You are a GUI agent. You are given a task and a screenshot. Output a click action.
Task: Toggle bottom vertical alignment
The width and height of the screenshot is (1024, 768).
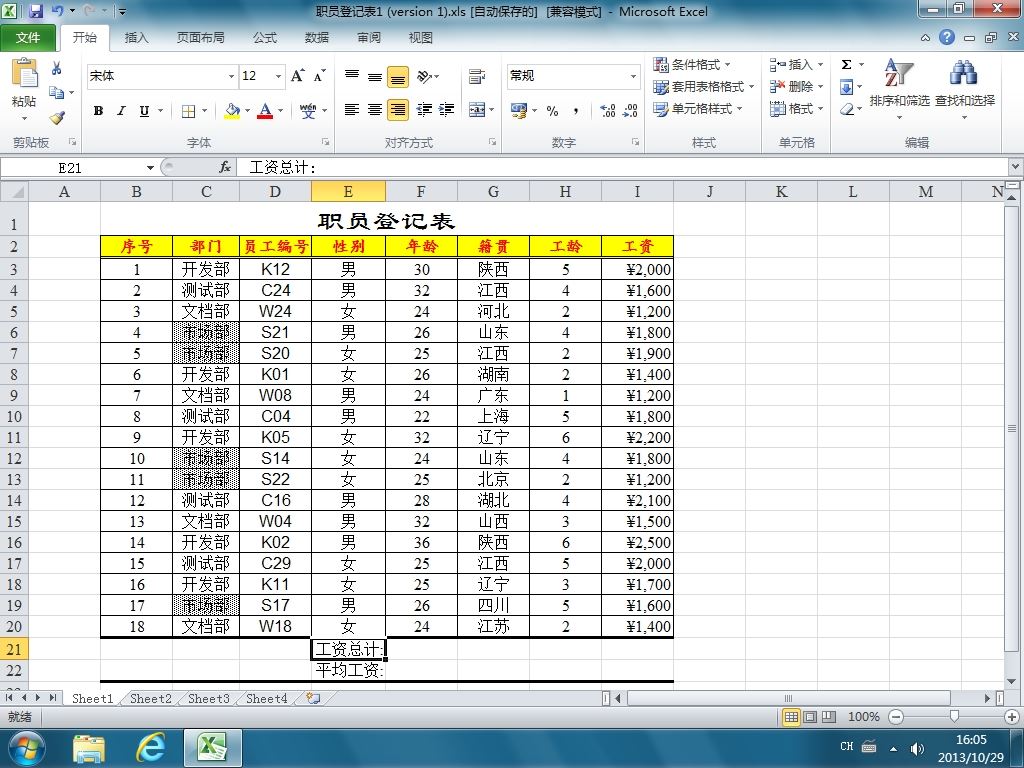[x=398, y=76]
